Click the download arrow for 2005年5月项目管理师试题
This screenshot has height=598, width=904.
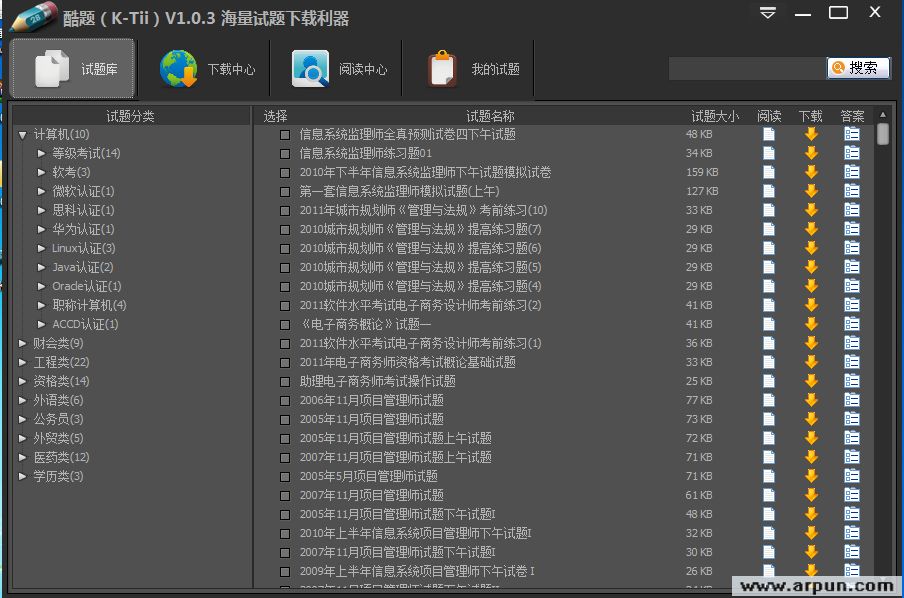click(810, 476)
